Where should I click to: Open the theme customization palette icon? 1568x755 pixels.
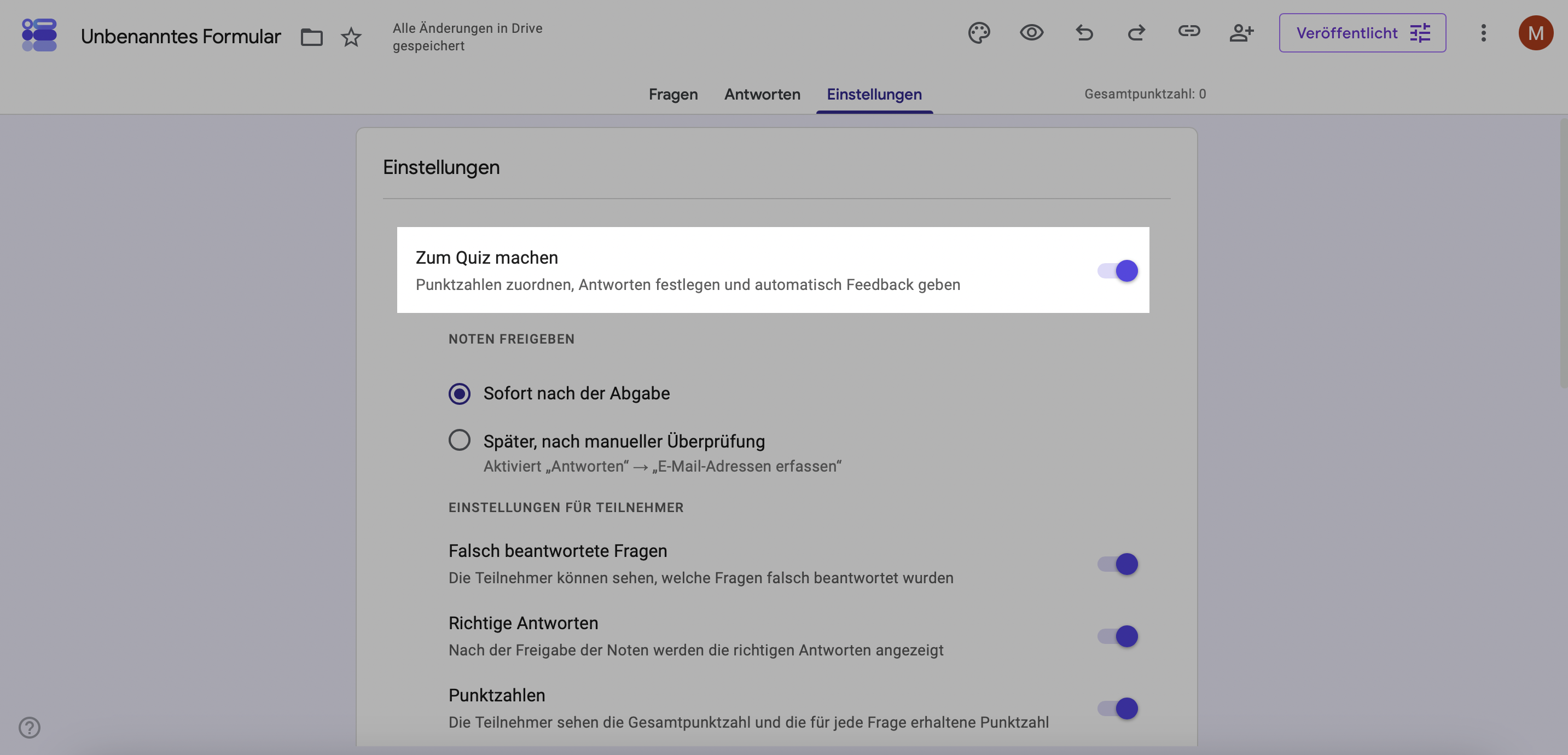coord(979,32)
